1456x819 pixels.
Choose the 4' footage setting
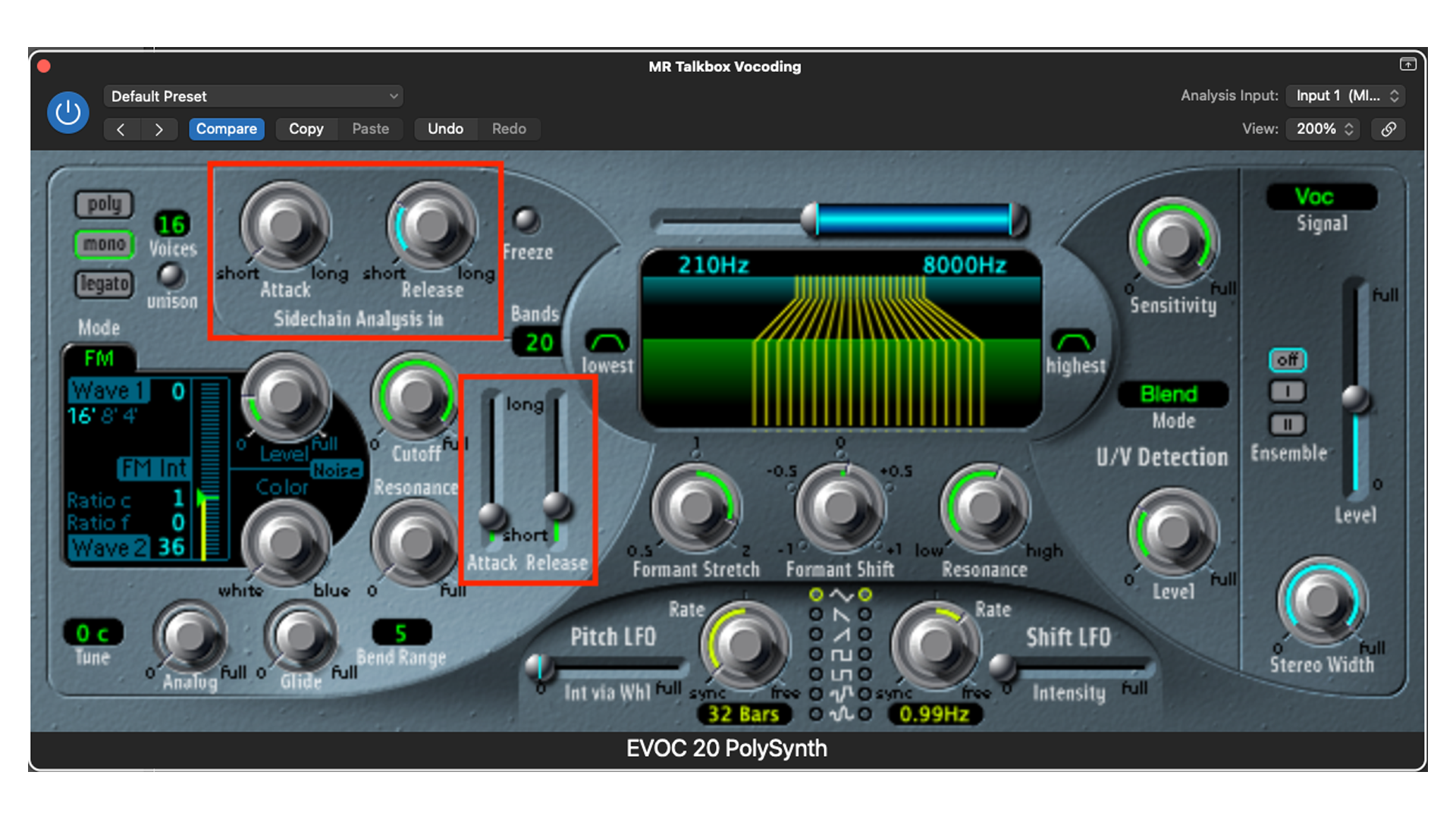click(x=130, y=416)
